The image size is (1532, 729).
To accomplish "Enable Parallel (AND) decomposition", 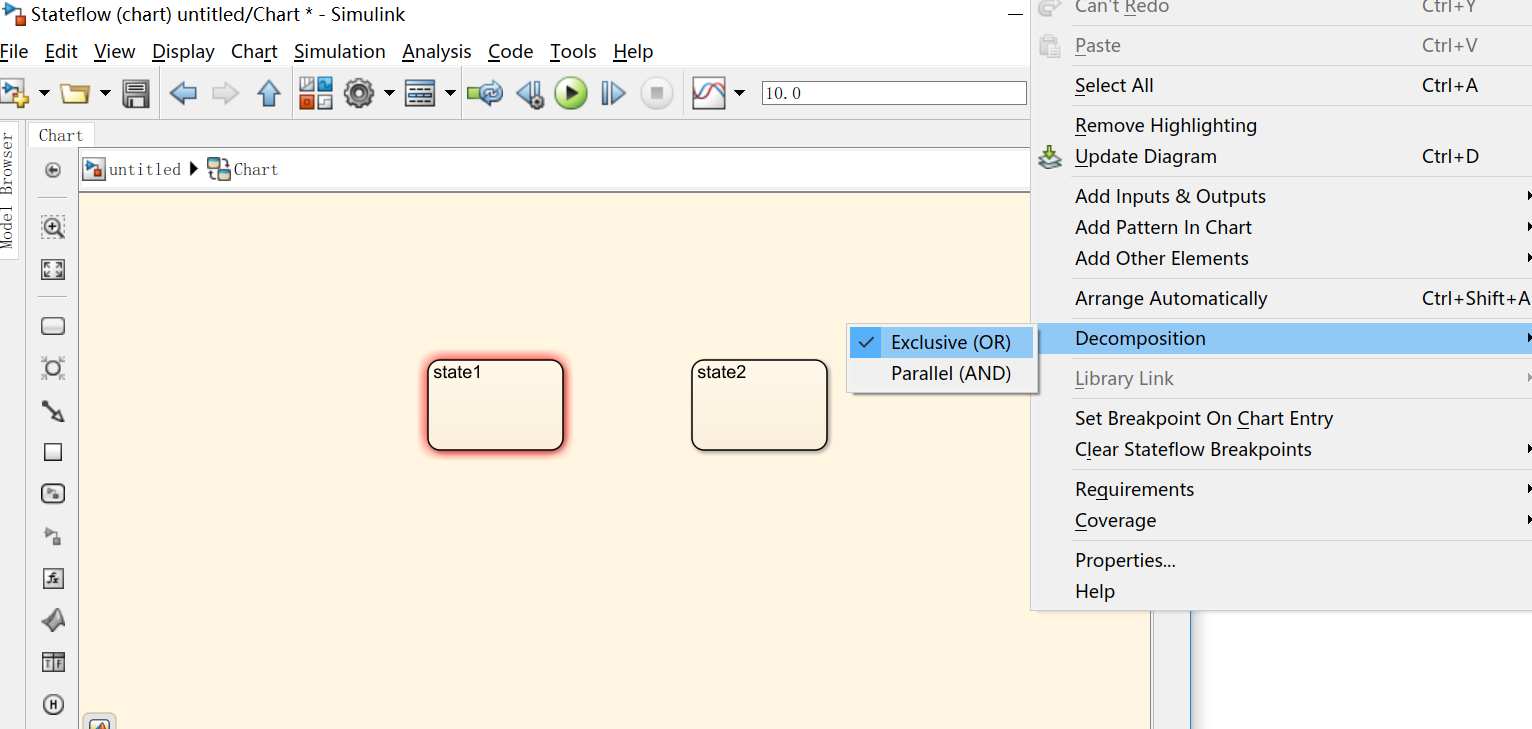I will (950, 373).
